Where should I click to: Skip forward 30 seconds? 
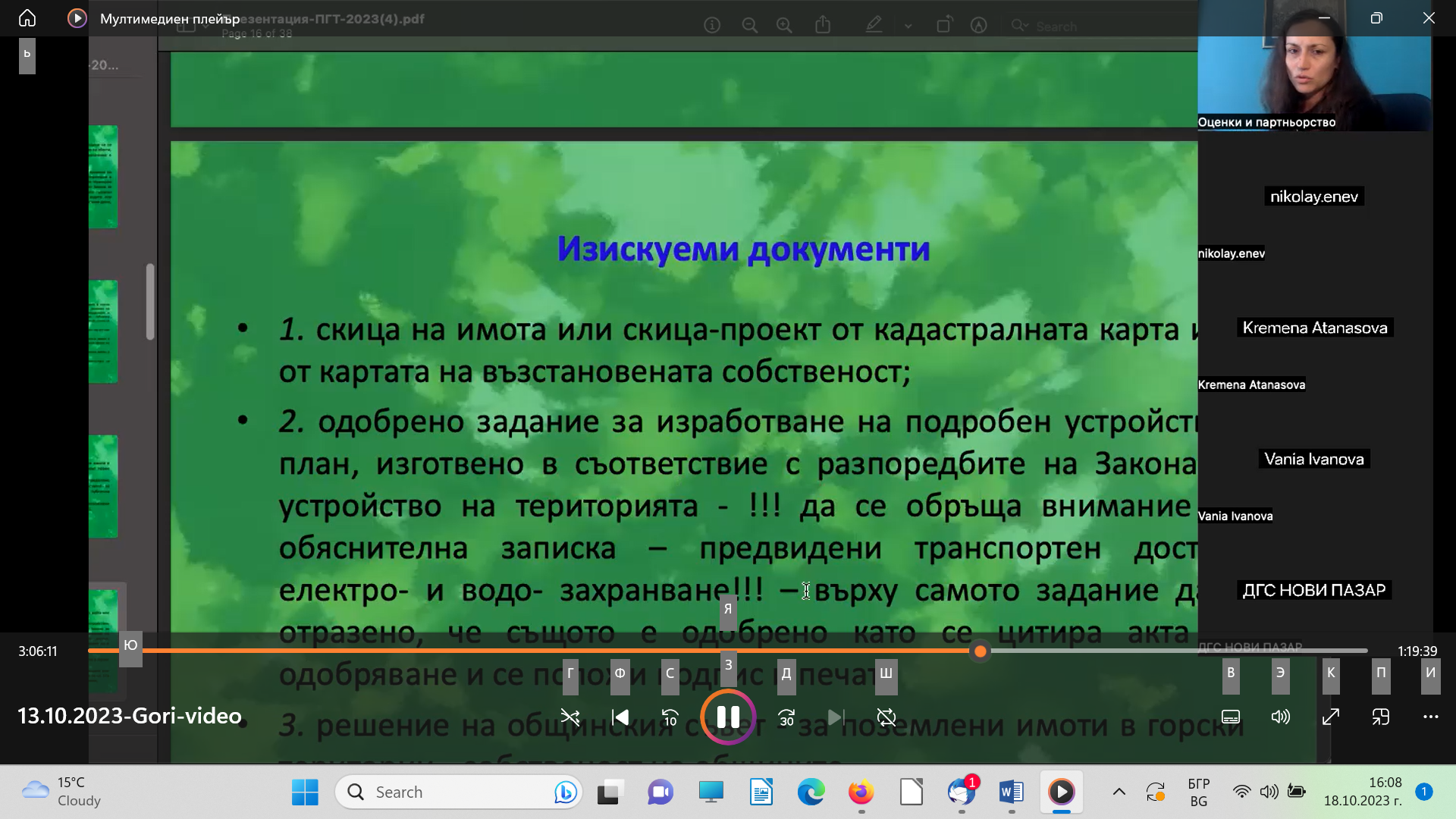point(786,717)
